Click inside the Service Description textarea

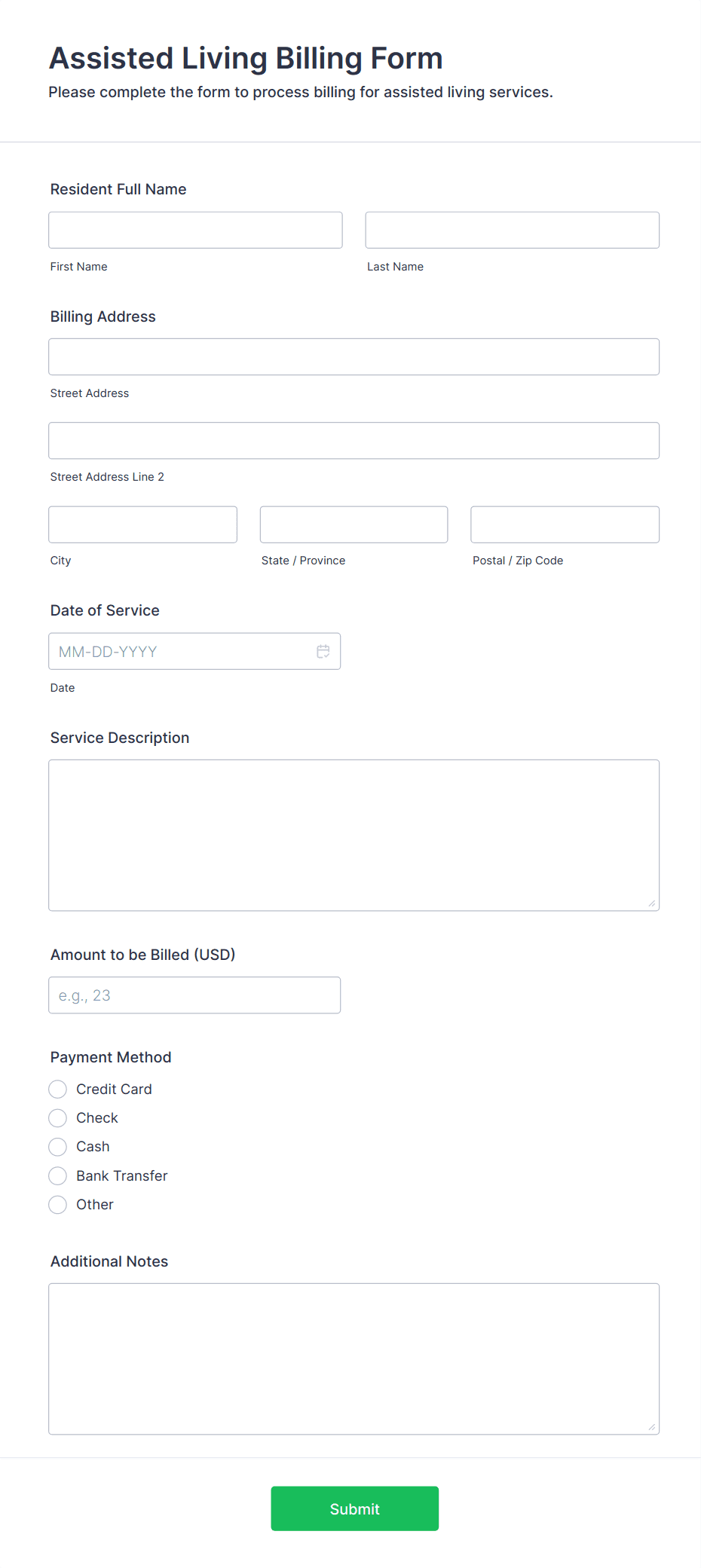[354, 835]
